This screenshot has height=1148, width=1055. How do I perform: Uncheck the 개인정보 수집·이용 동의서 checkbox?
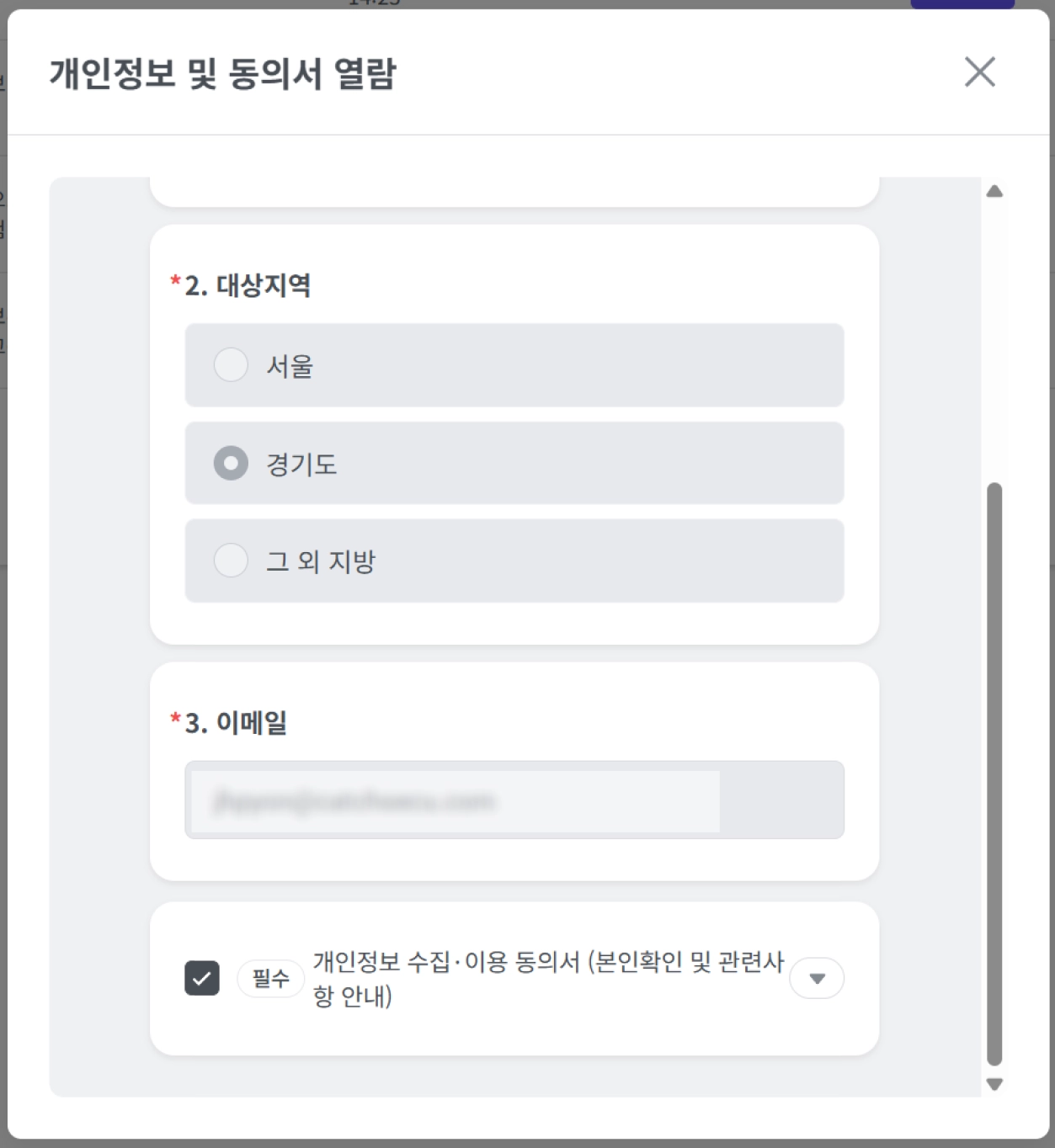[202, 978]
